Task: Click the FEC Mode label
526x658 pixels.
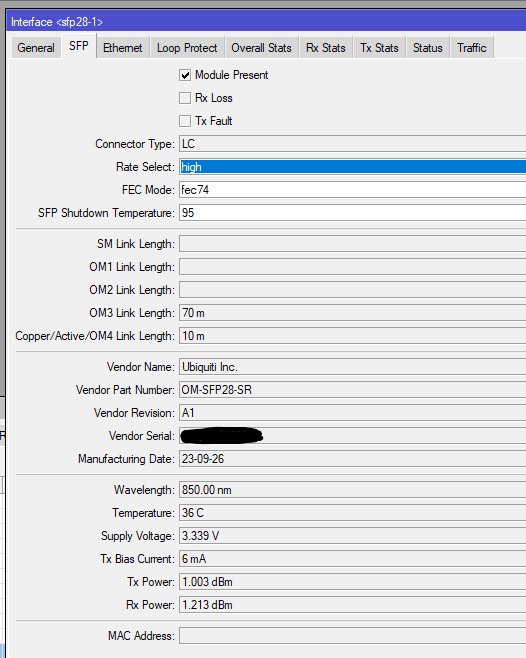Action: (148, 190)
